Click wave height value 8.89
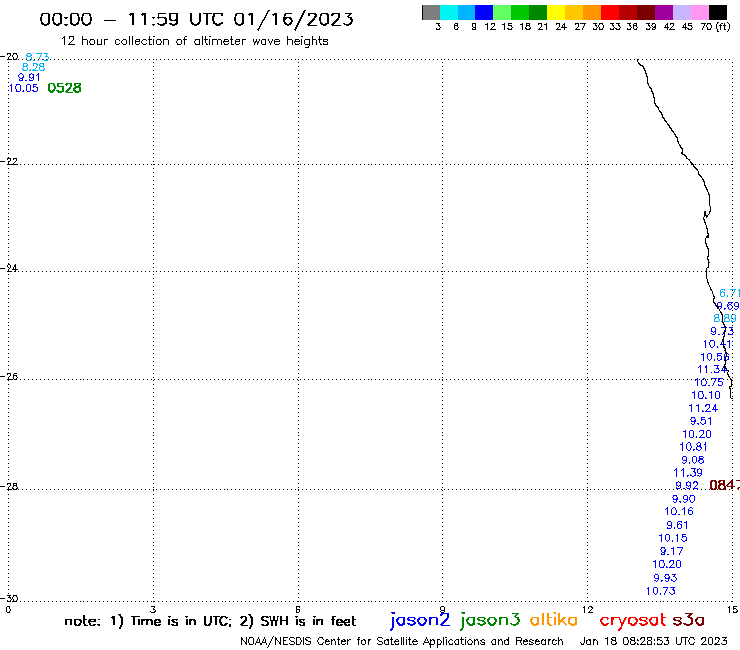Screen dimensions: 740x650 (x=724, y=318)
